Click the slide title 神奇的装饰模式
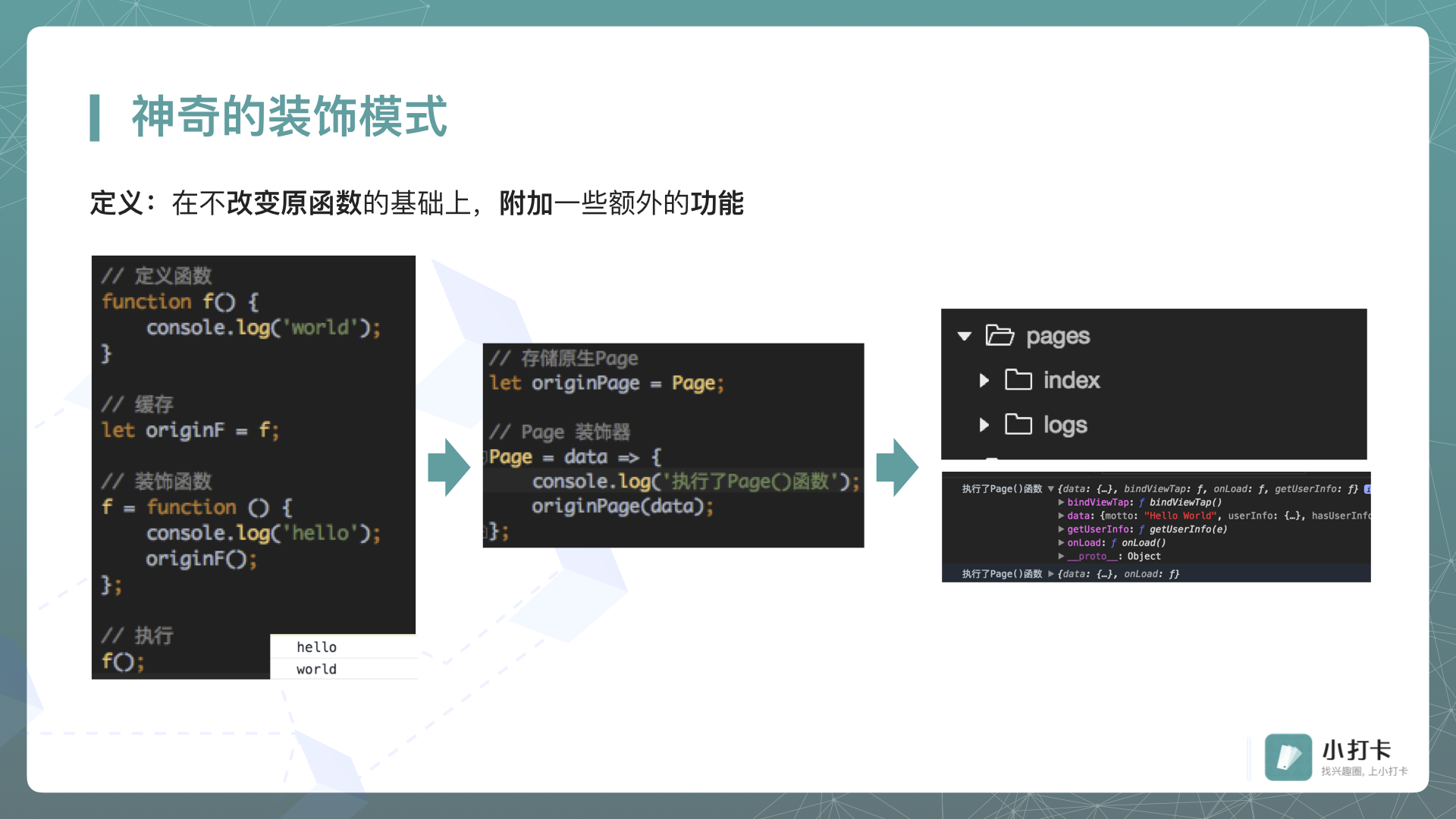The image size is (1456, 819). coord(289,117)
